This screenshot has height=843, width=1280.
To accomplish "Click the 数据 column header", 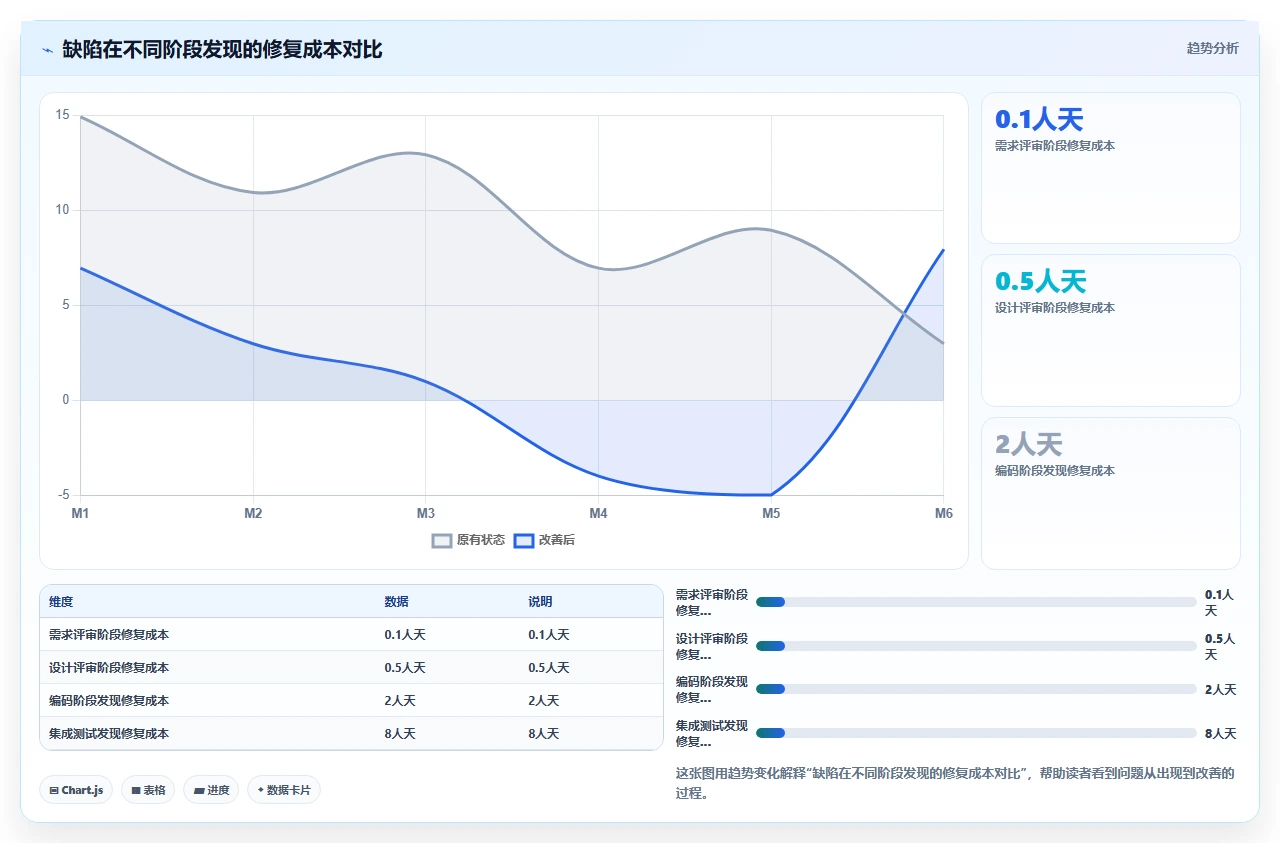I will pyautogui.click(x=396, y=602).
